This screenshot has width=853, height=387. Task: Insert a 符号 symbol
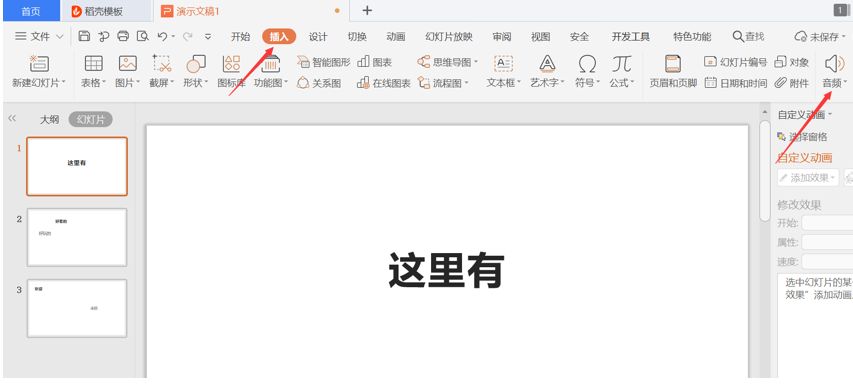point(587,72)
